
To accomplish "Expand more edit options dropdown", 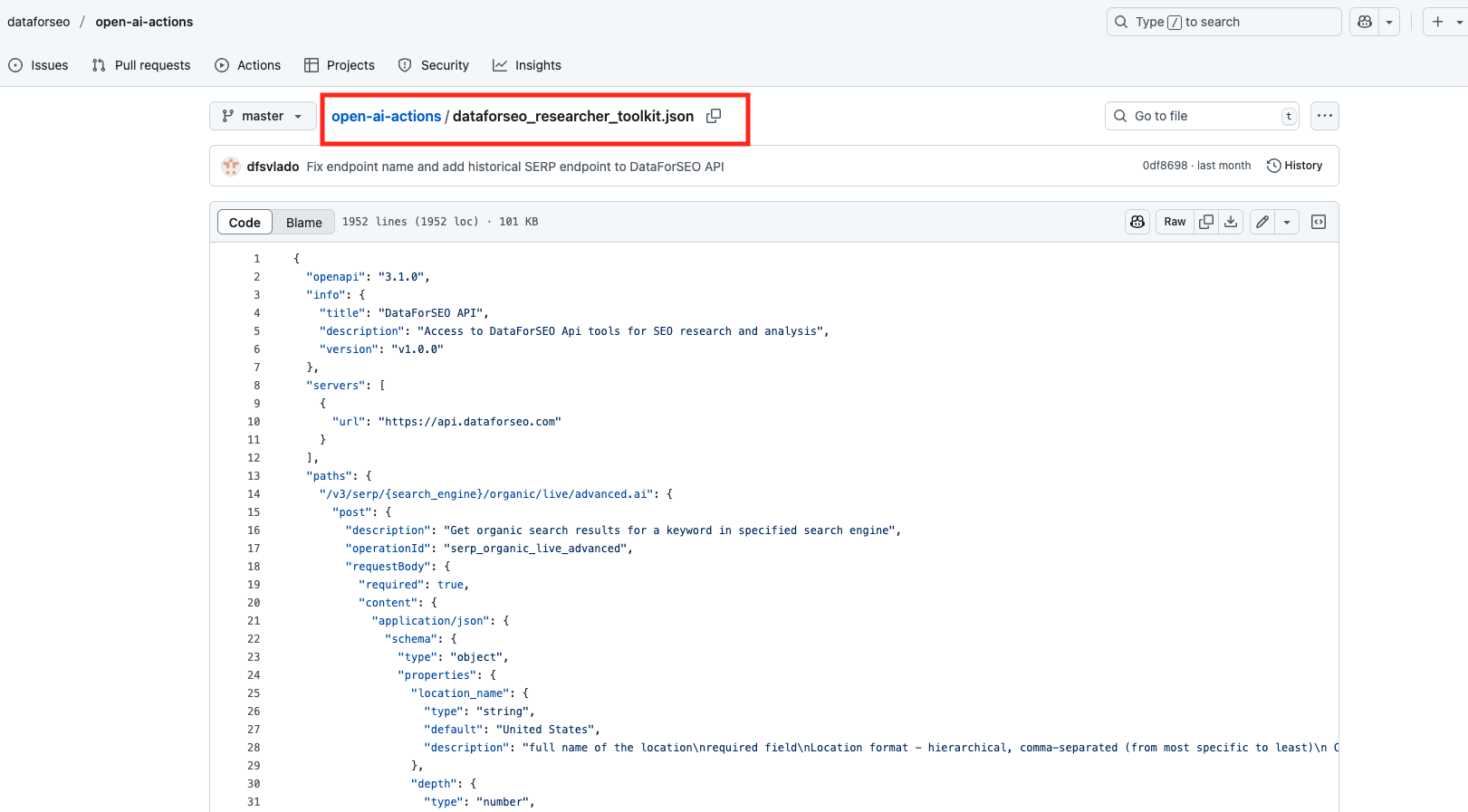I will point(1287,222).
